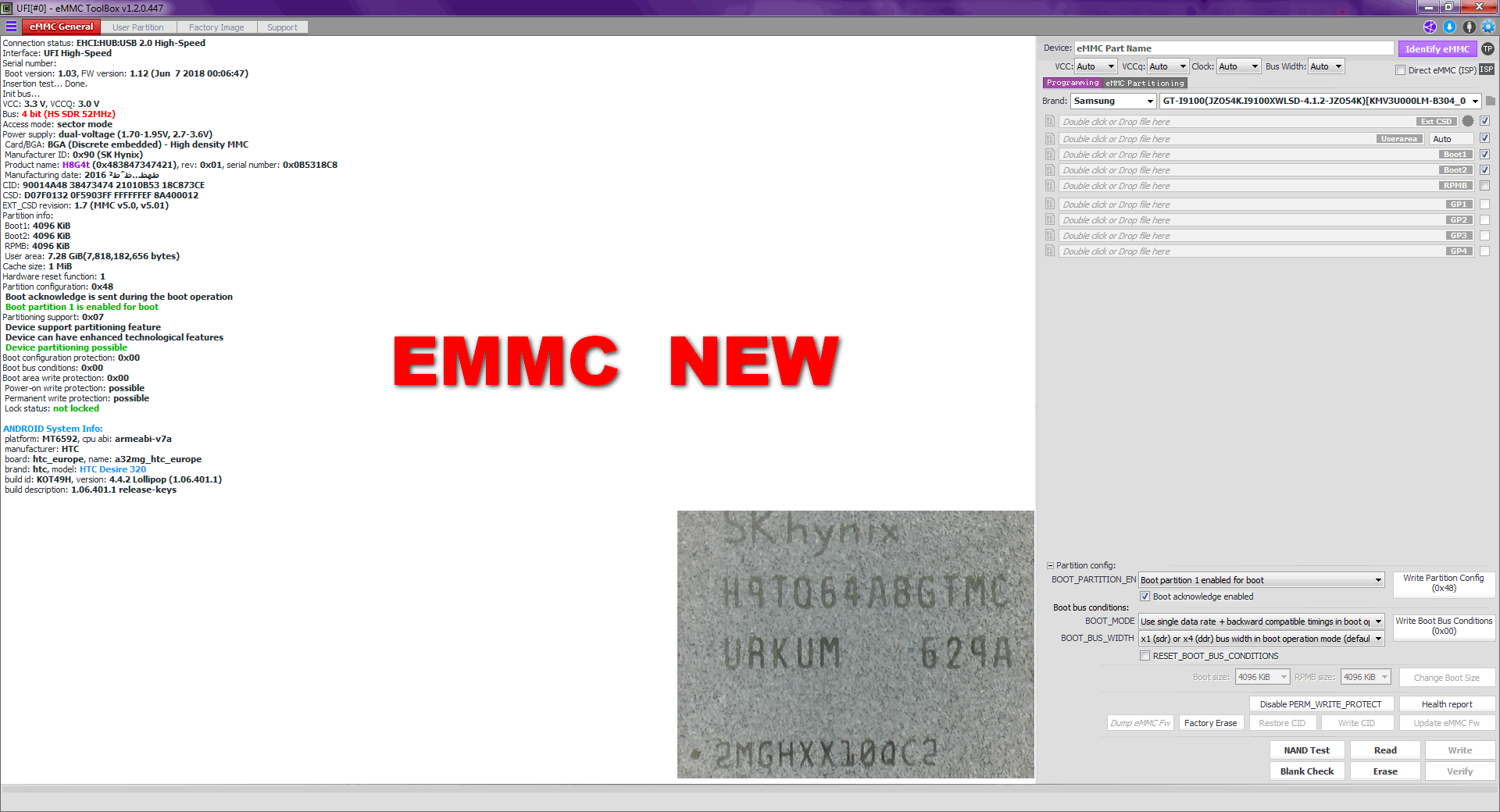
Task: Switch to the User Partition tab
Action: tap(137, 27)
